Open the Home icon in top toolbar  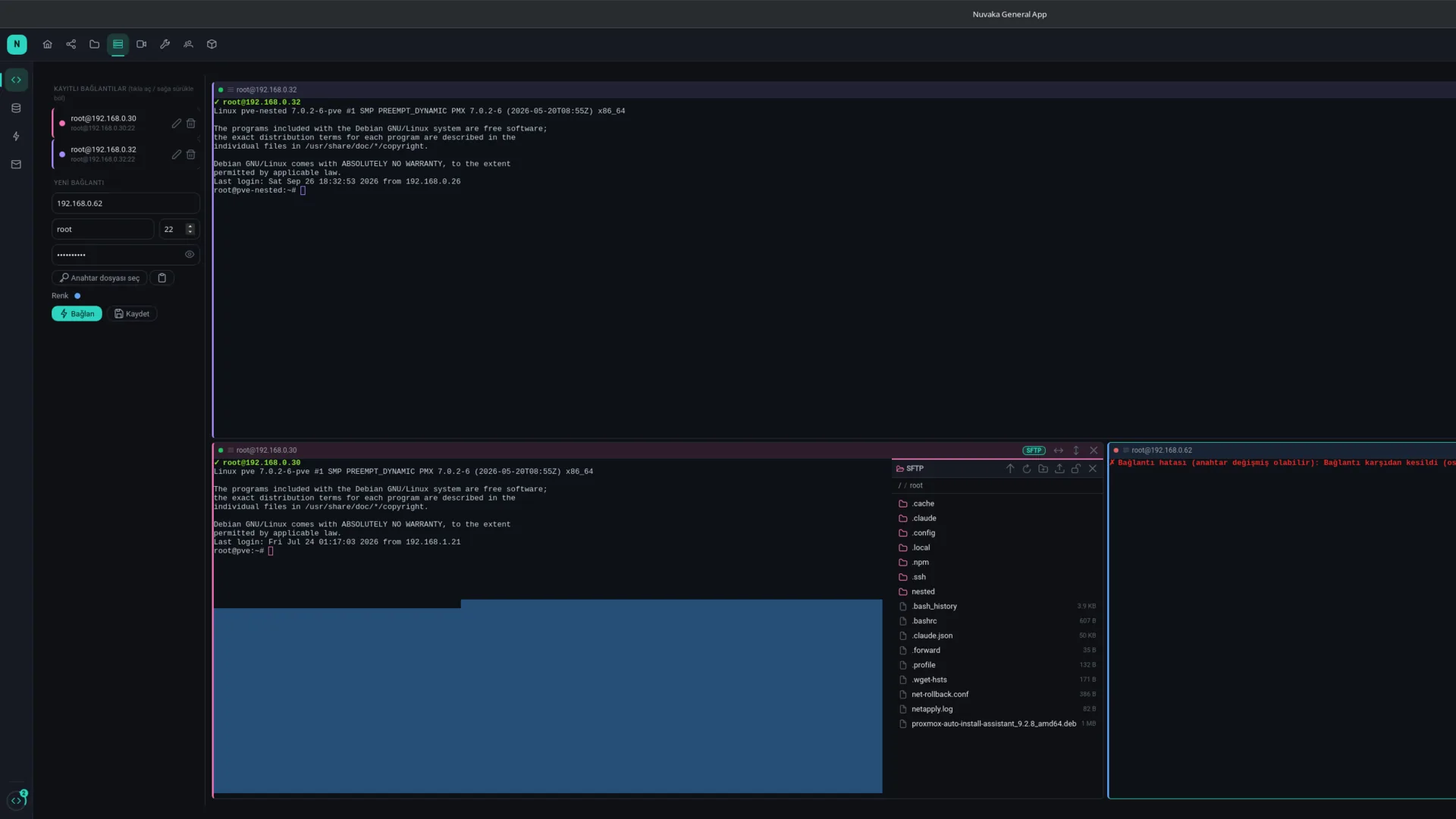click(x=47, y=44)
